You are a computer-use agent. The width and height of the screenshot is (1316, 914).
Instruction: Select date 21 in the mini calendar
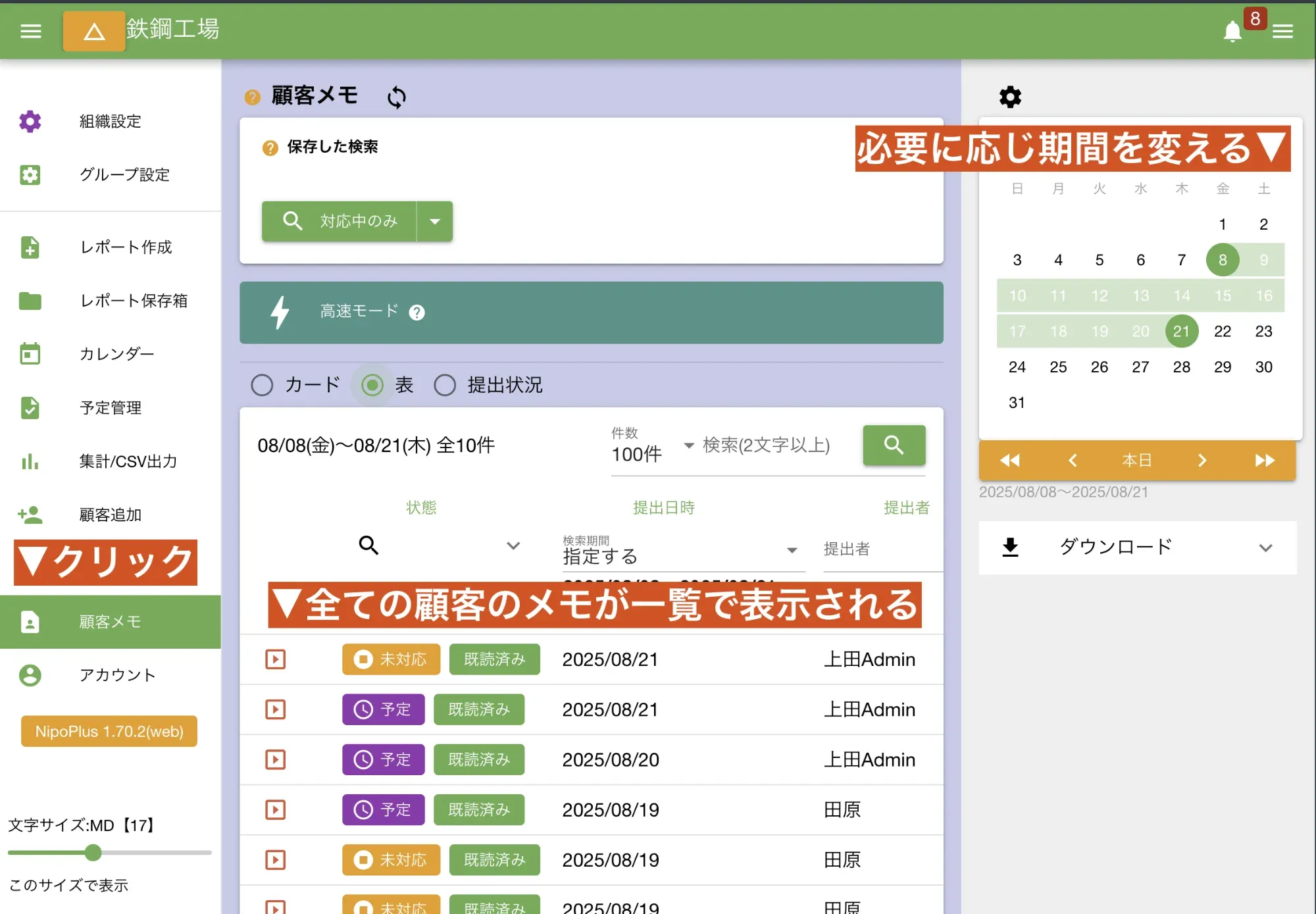click(1181, 331)
